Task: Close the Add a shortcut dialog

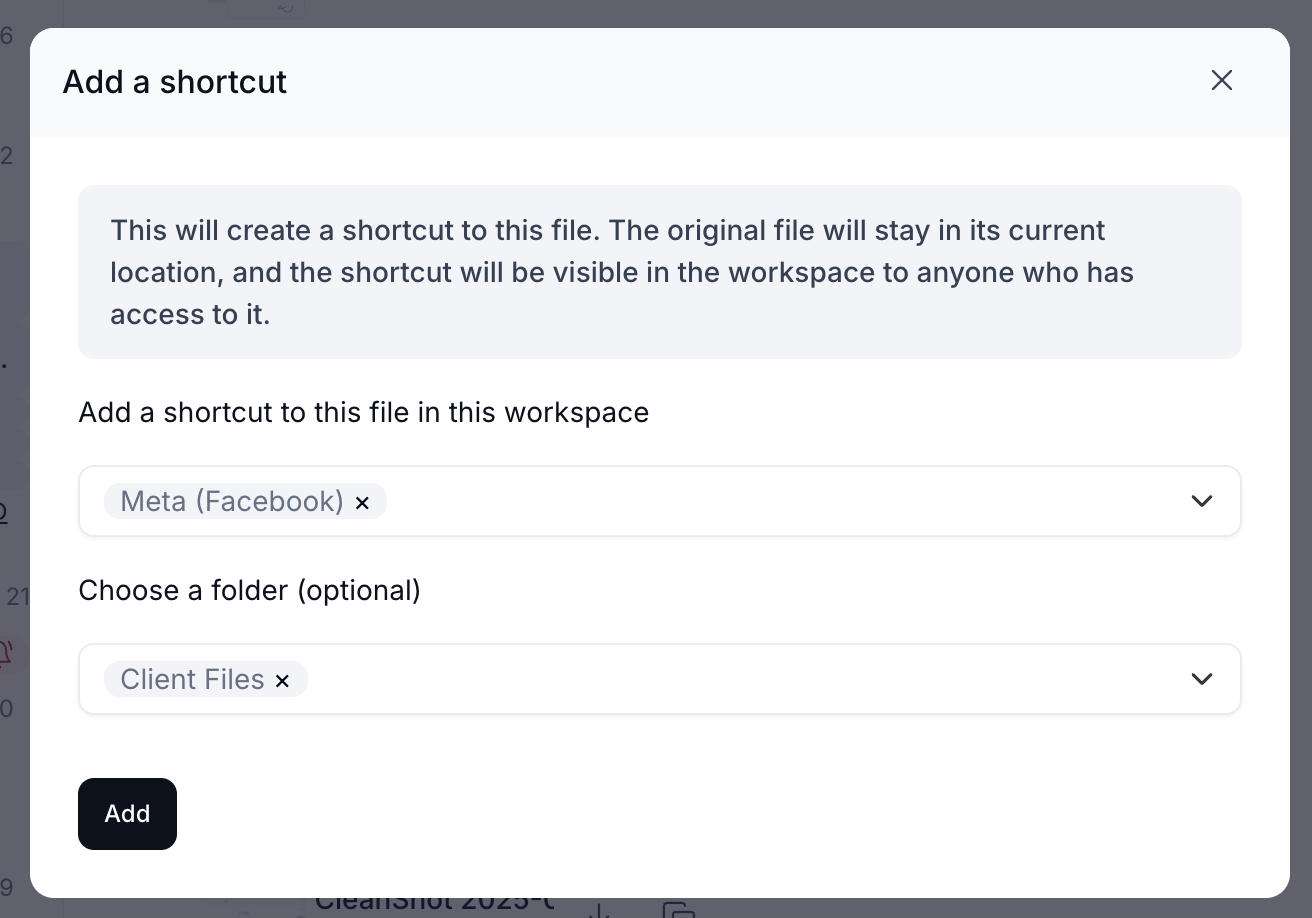Action: pyautogui.click(x=1221, y=81)
